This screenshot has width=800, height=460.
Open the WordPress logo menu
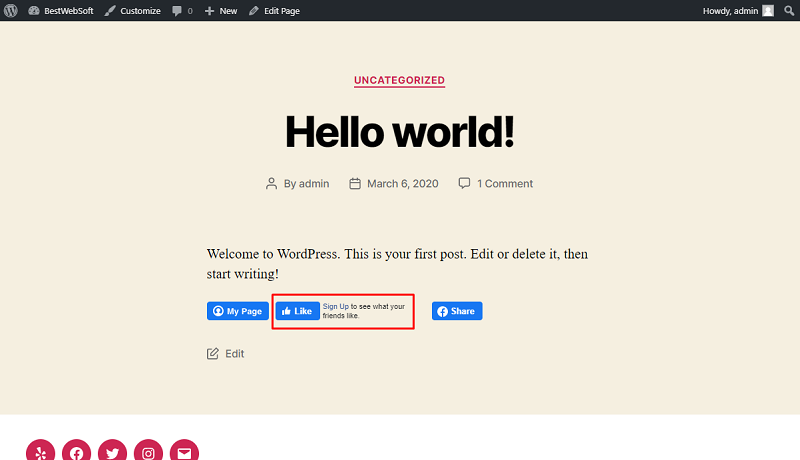(x=11, y=10)
